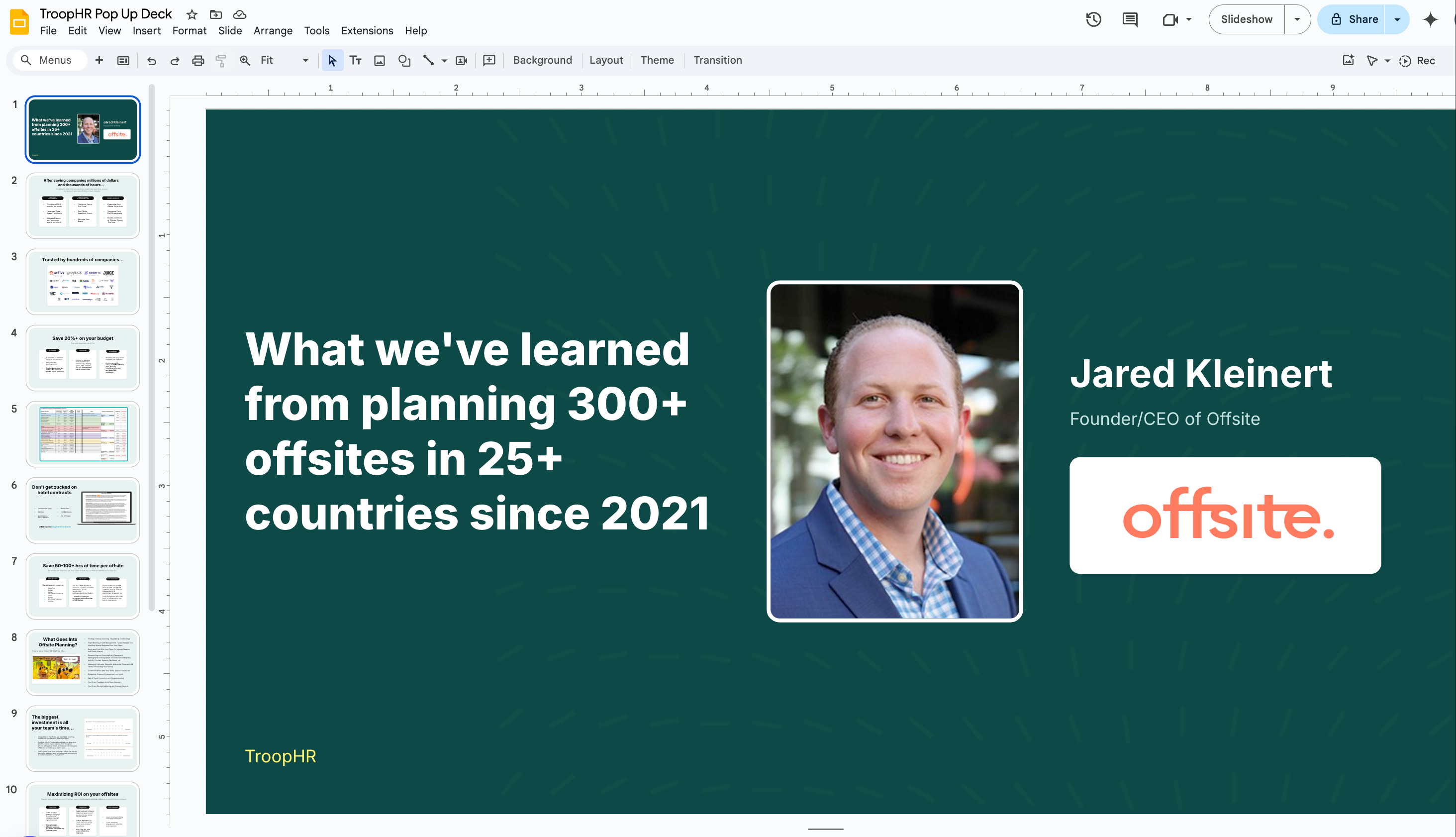This screenshot has width=1456, height=837.
Task: Open the Gemini sparkle icon
Action: tap(1431, 19)
